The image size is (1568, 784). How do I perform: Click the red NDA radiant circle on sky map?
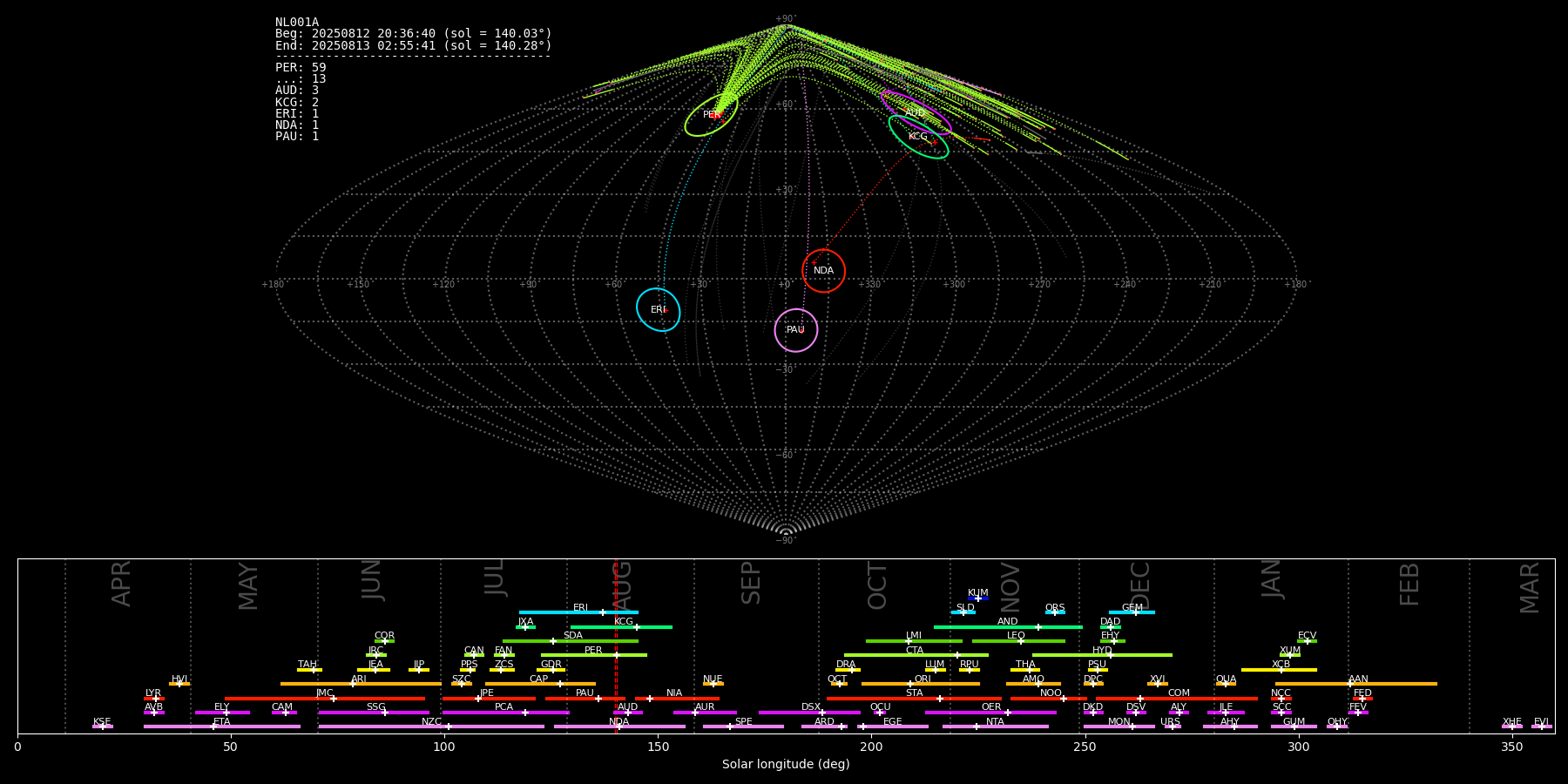(824, 271)
